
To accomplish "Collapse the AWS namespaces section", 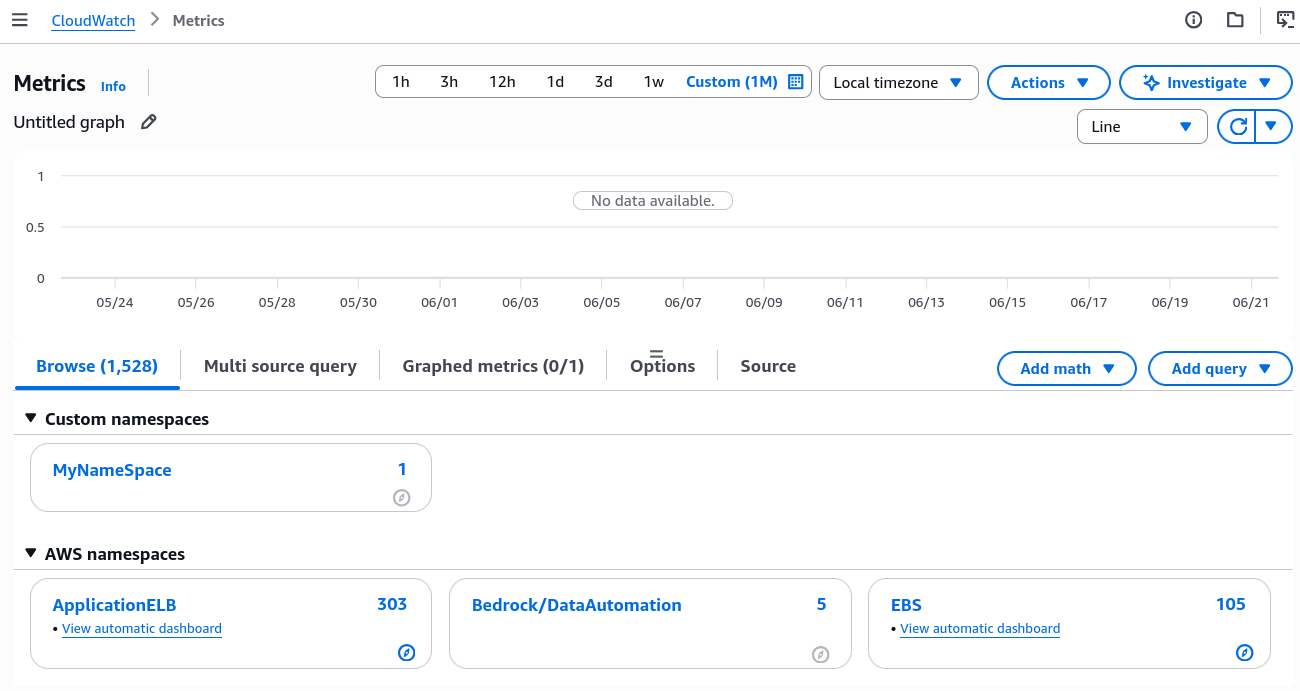I will [30, 554].
